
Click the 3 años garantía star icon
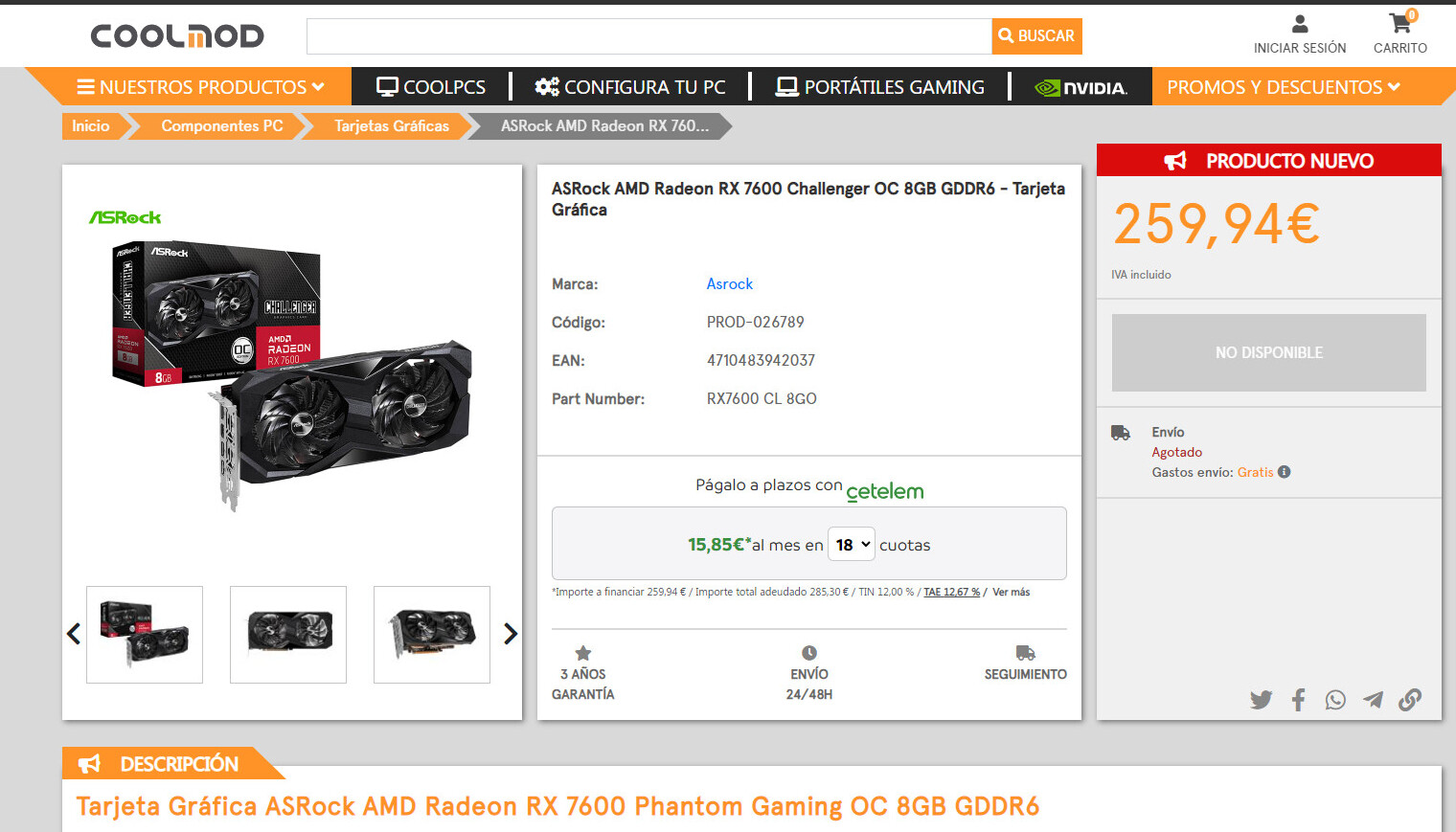(582, 653)
